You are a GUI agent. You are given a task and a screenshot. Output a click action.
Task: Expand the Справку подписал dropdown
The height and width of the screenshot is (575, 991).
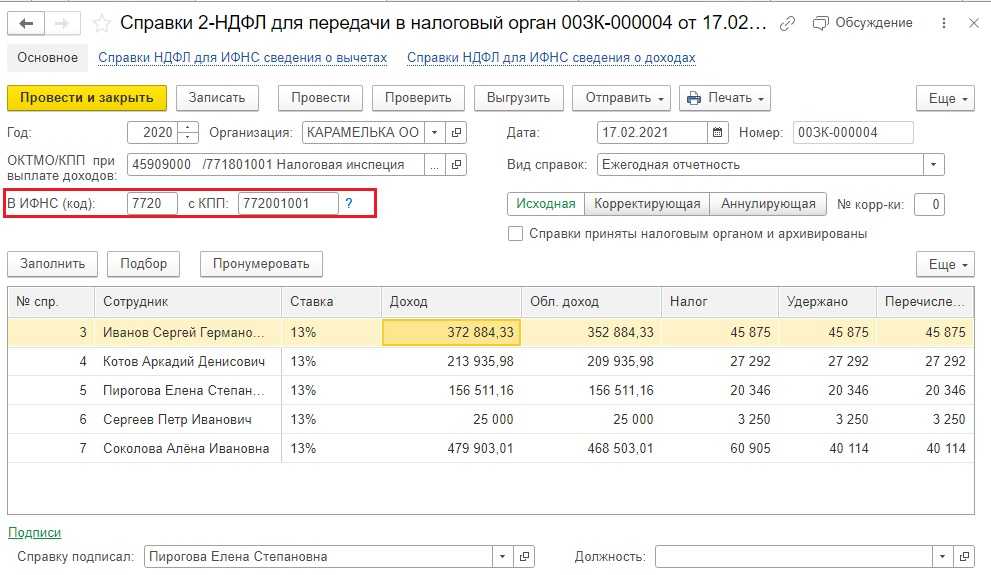coord(502,557)
